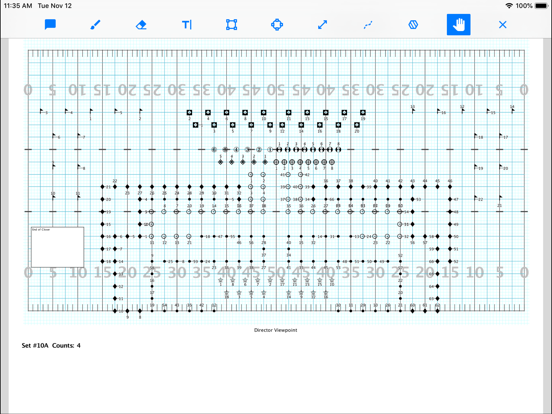Choose the eraser tool
Image resolution: width=552 pixels, height=414 pixels.
pyautogui.click(x=141, y=25)
